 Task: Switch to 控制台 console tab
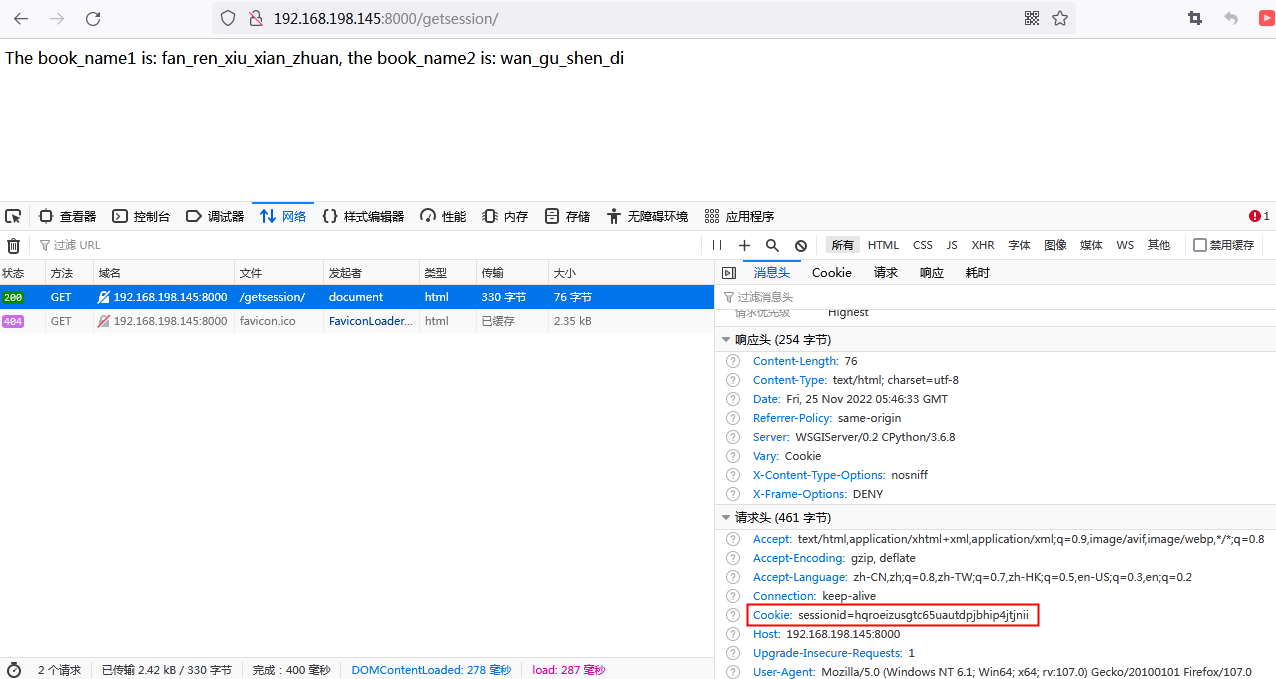pyautogui.click(x=141, y=216)
